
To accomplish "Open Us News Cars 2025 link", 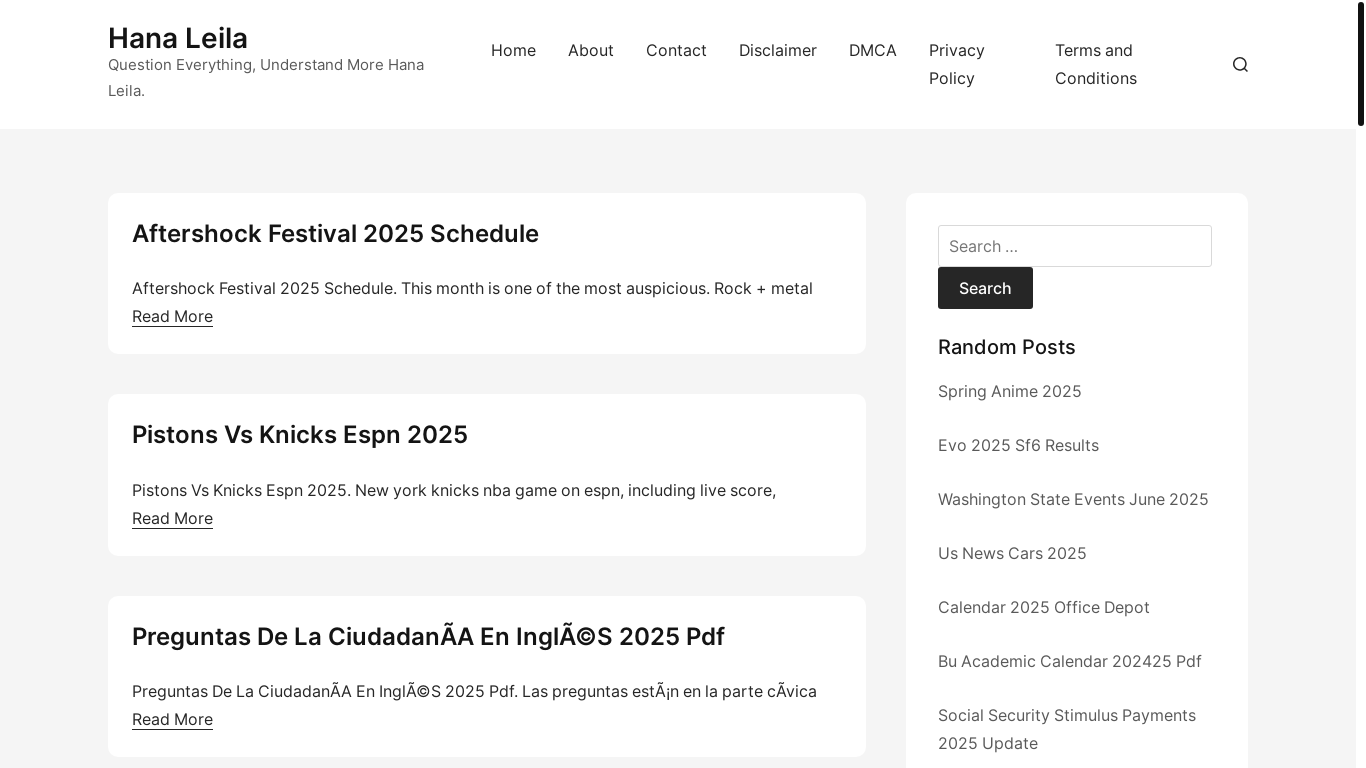I will [1012, 553].
